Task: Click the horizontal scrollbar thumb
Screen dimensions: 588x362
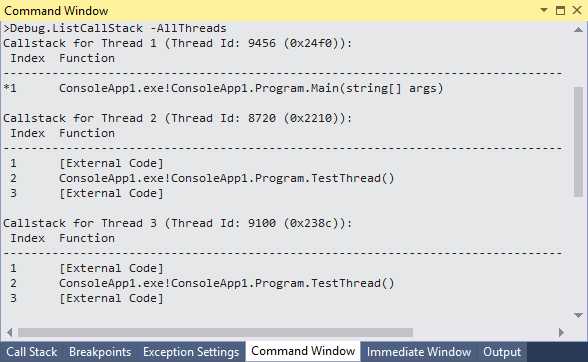Action: tap(215, 332)
